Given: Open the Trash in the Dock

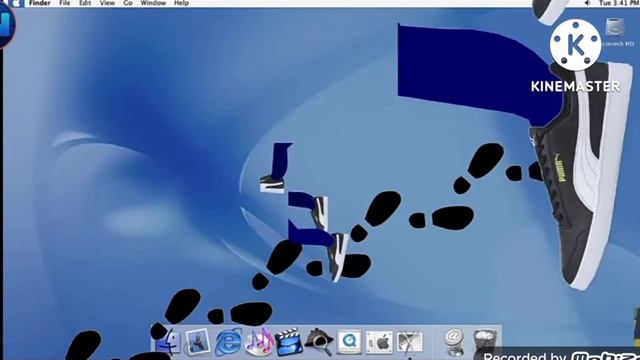Looking at the screenshot, I should pos(485,342).
